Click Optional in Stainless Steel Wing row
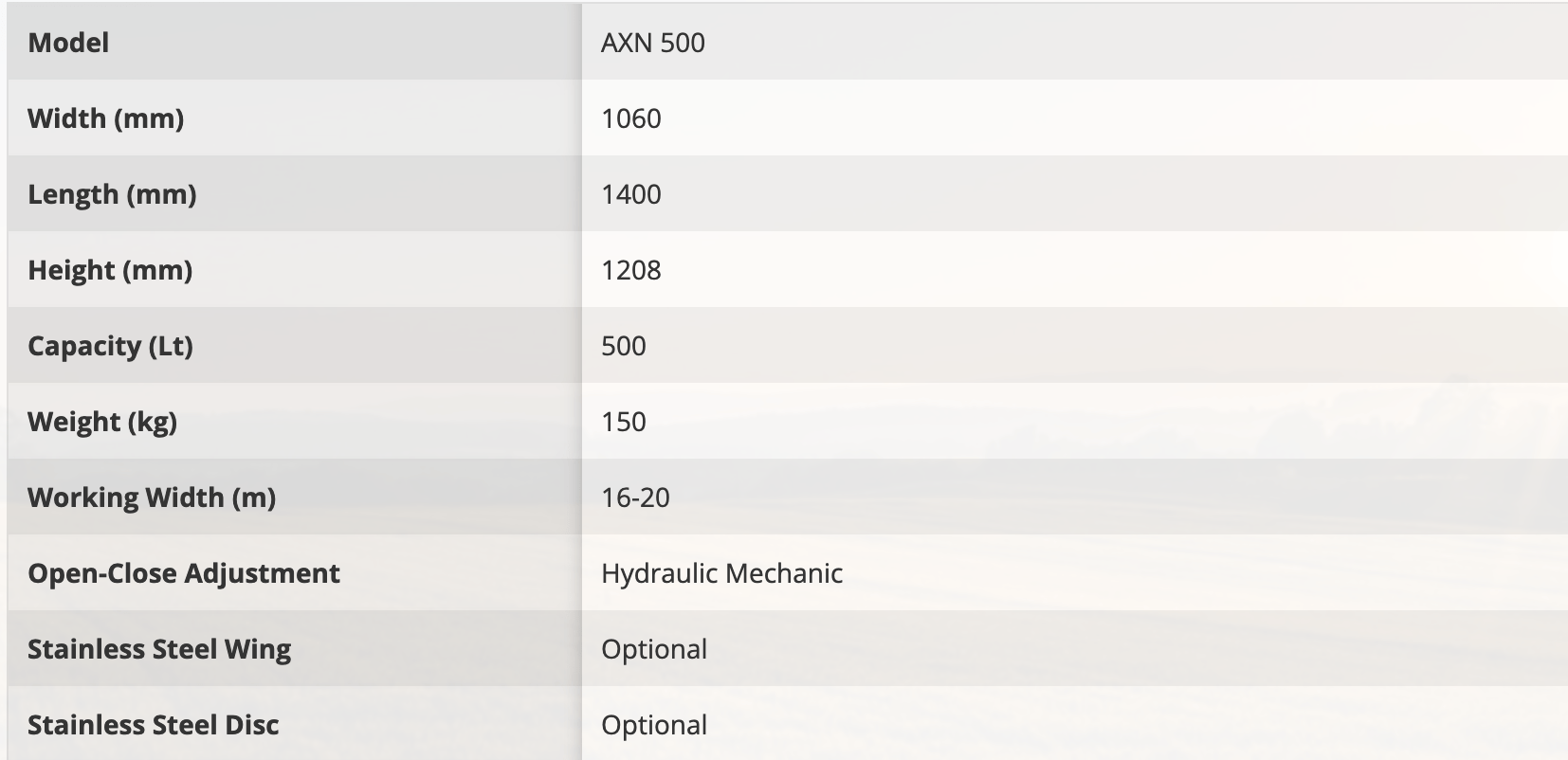 coord(654,649)
